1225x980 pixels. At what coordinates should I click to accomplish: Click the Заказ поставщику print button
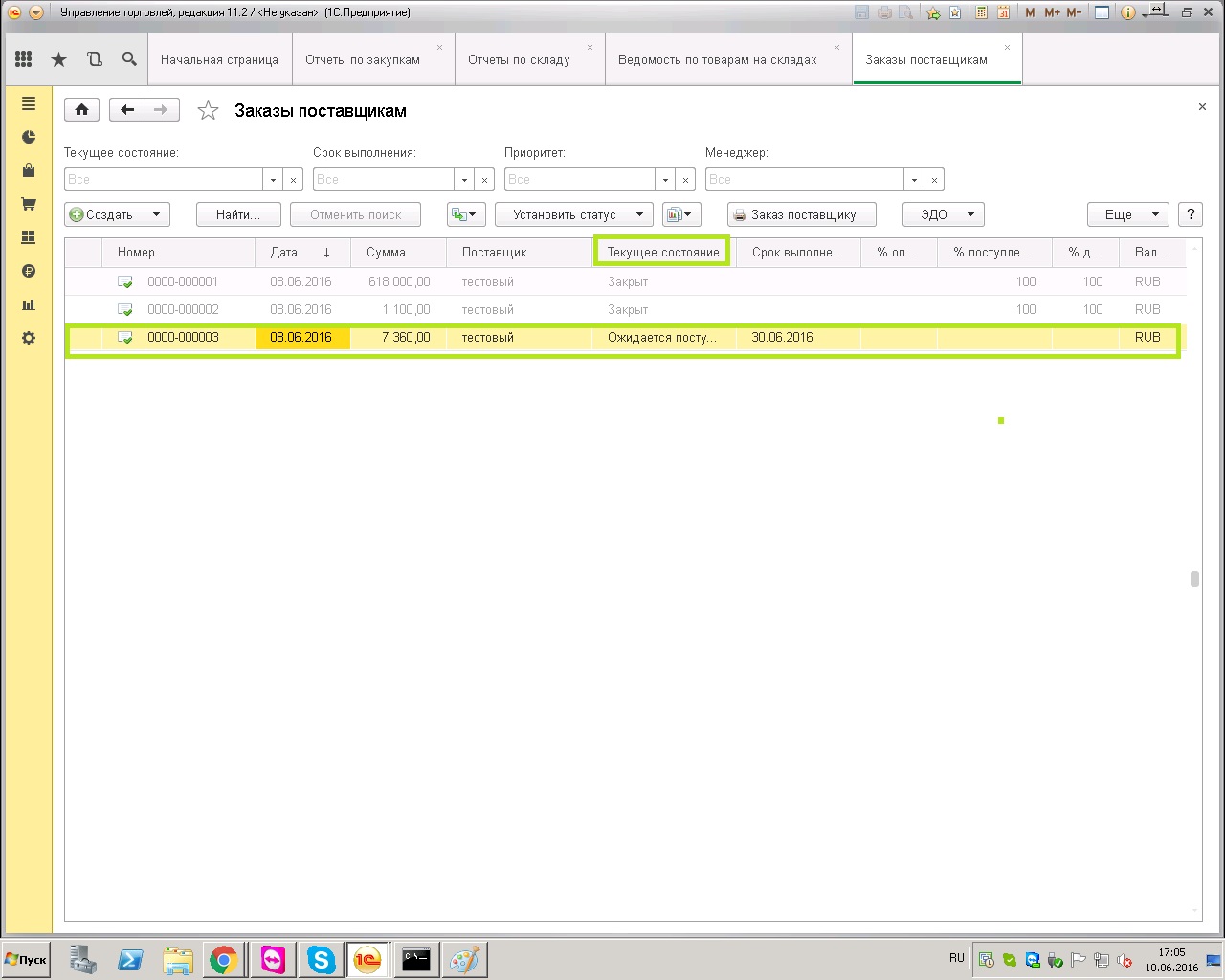click(x=802, y=214)
